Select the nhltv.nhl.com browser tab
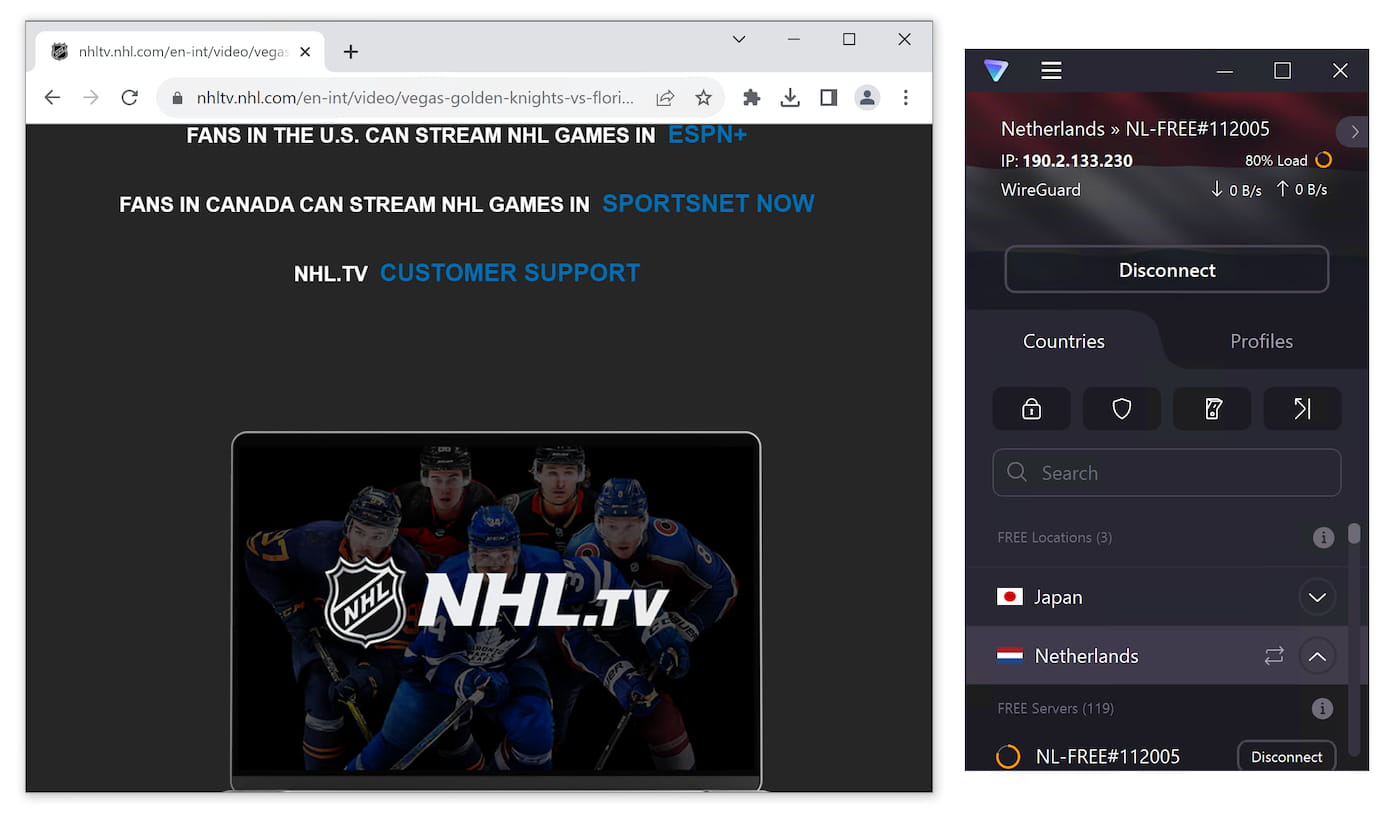The height and width of the screenshot is (821, 1400). (180, 52)
